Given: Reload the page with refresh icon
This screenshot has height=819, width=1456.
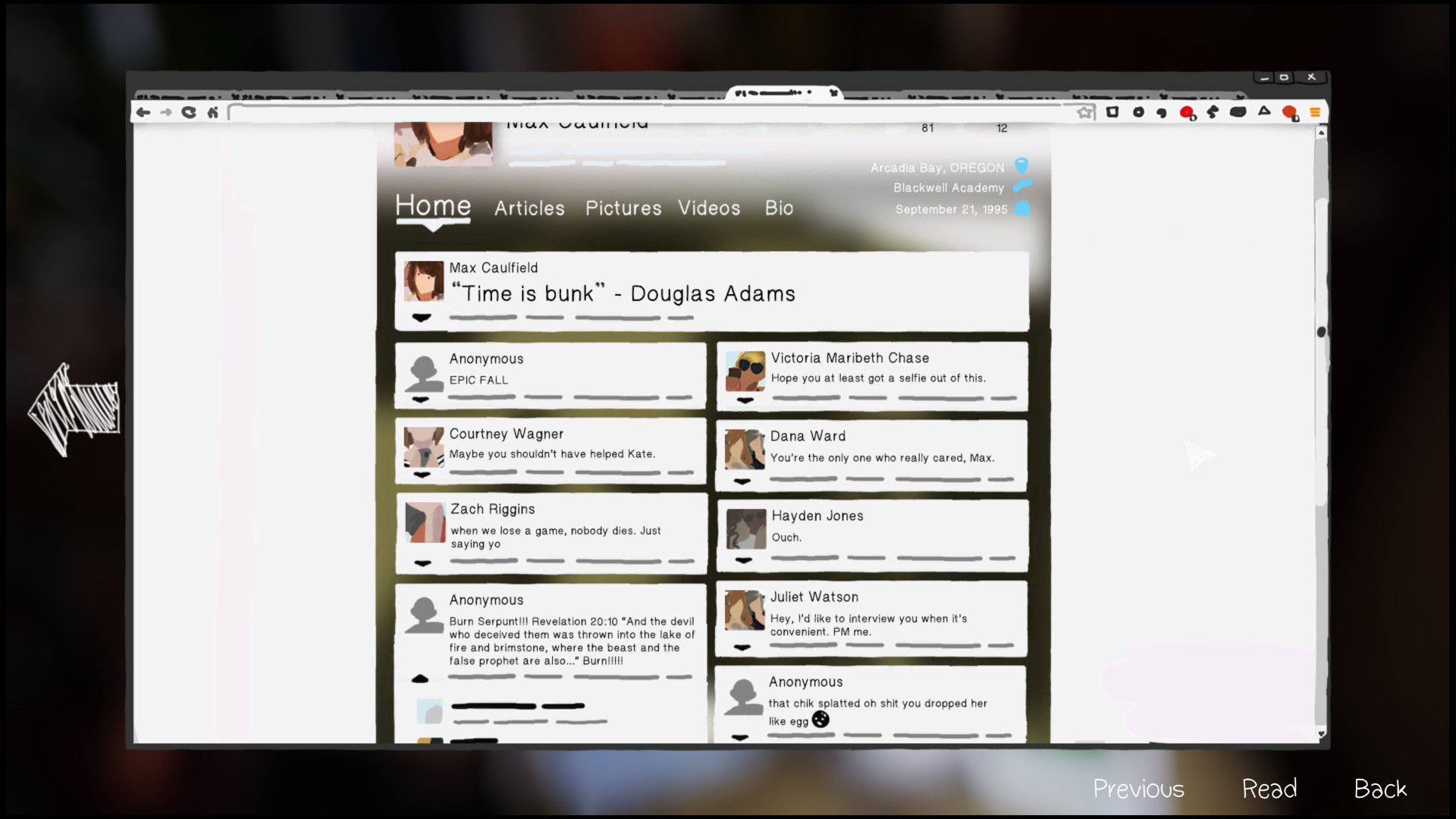Looking at the screenshot, I should click(189, 112).
